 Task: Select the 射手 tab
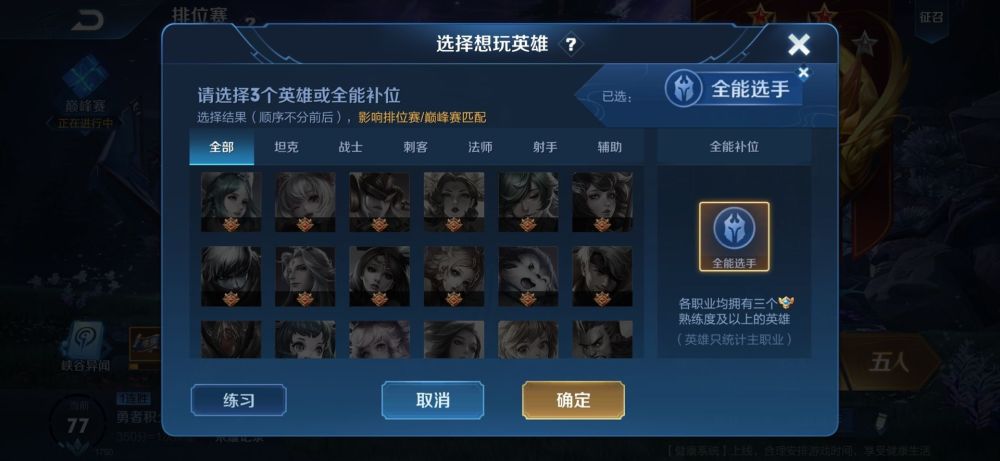545,147
